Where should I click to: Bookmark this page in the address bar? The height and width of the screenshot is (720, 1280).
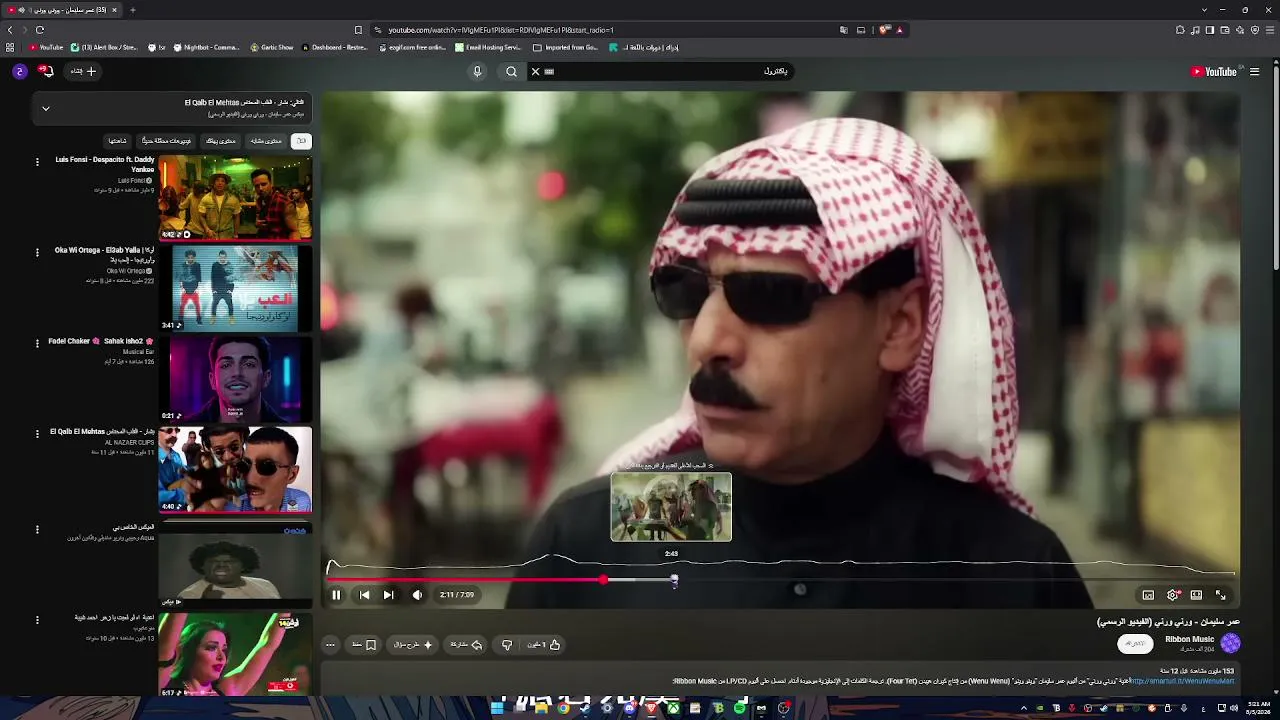coord(358,30)
